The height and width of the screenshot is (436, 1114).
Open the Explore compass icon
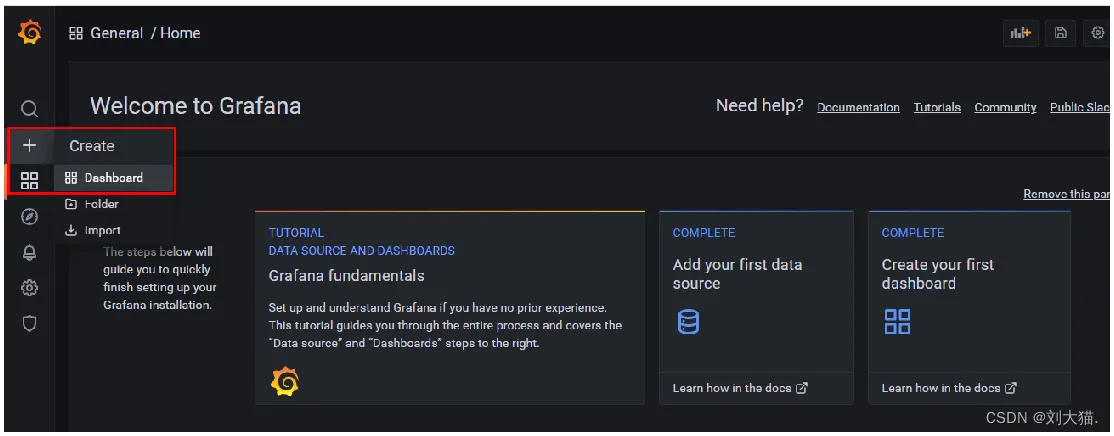pyautogui.click(x=29, y=217)
